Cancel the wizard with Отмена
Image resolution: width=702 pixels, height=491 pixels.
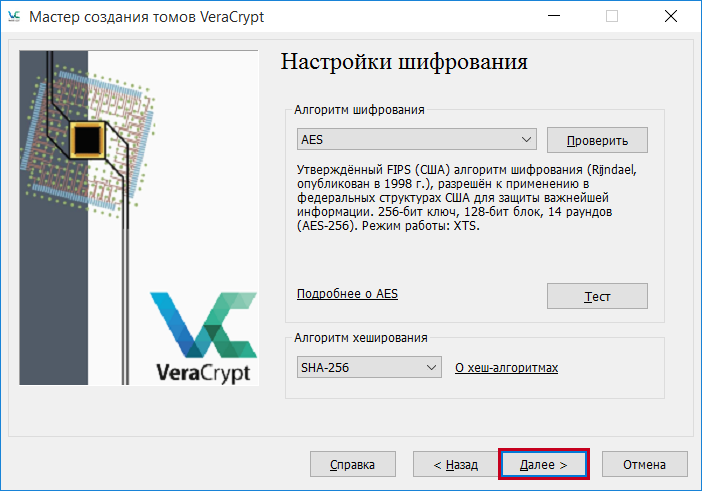[643, 465]
